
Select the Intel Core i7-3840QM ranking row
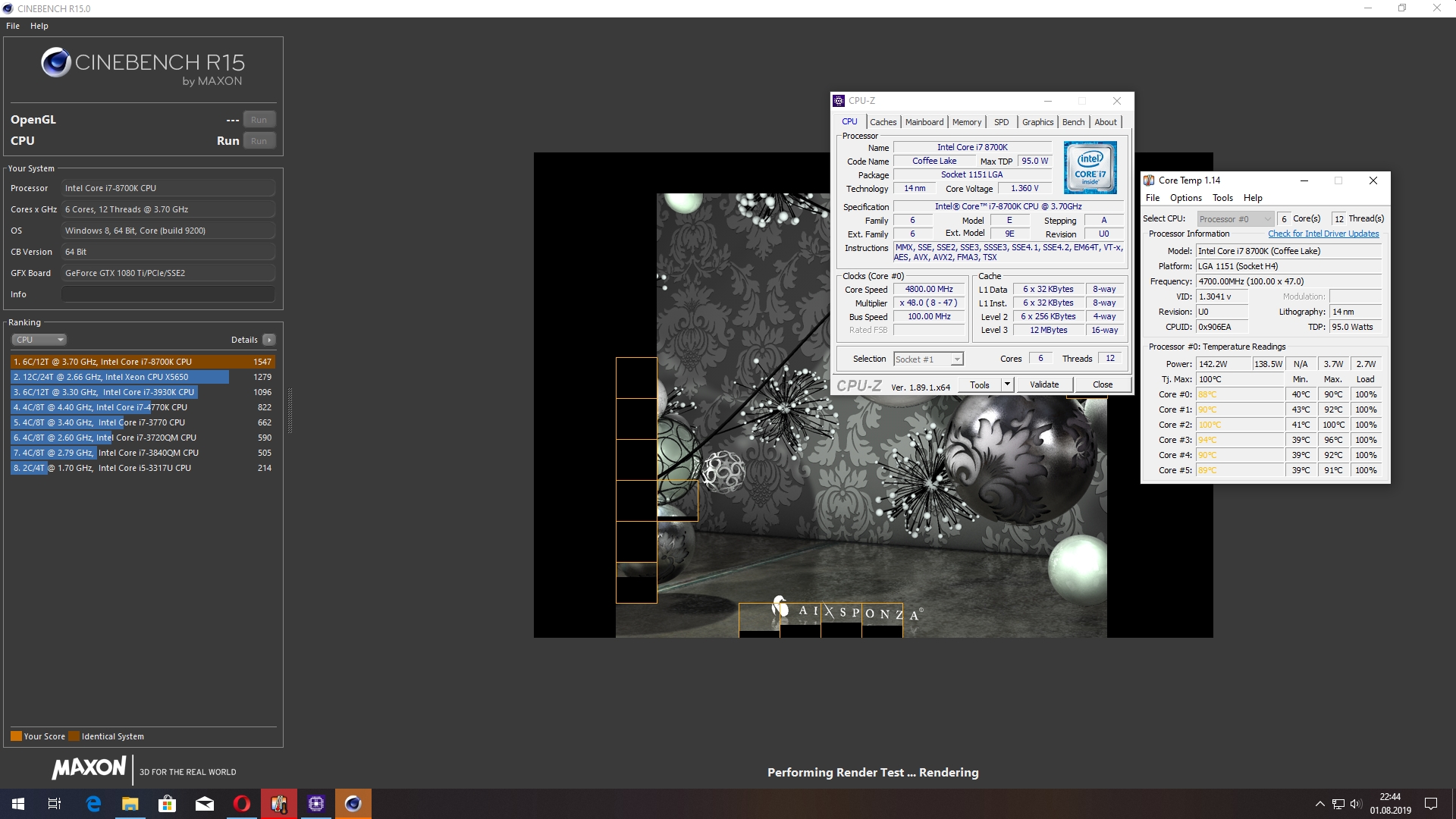(143, 453)
